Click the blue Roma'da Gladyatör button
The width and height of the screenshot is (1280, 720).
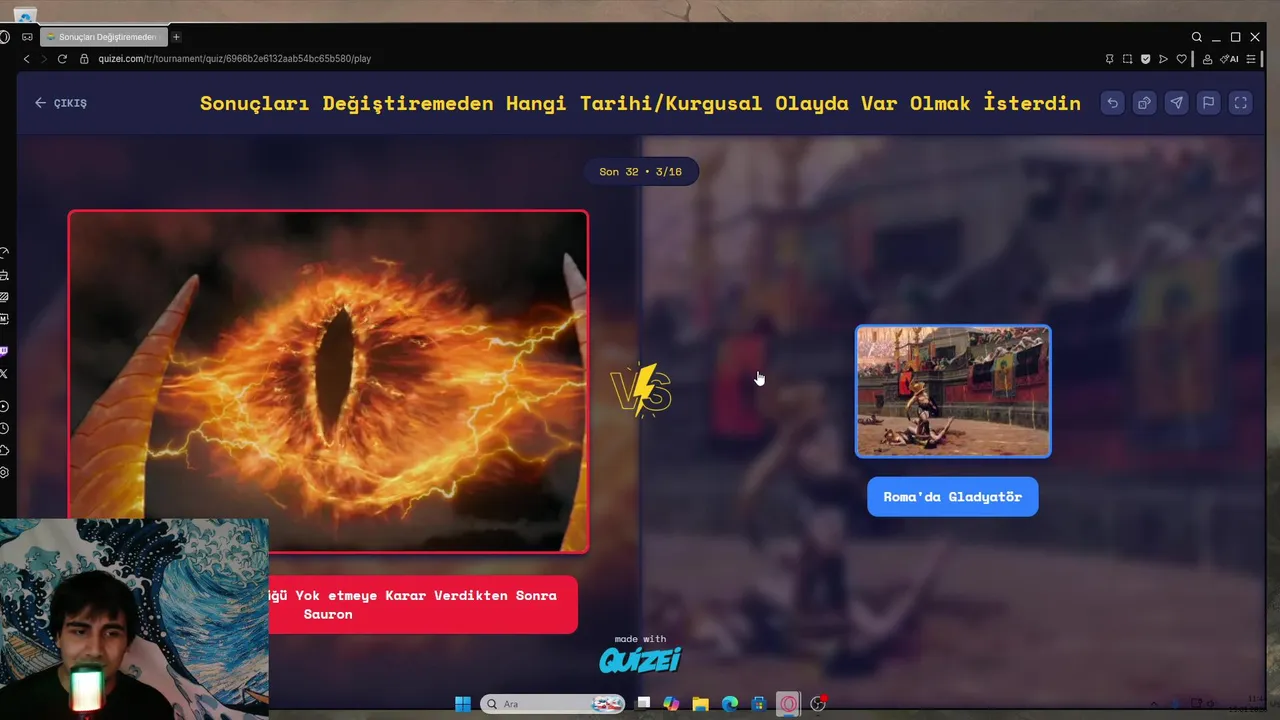click(x=952, y=496)
